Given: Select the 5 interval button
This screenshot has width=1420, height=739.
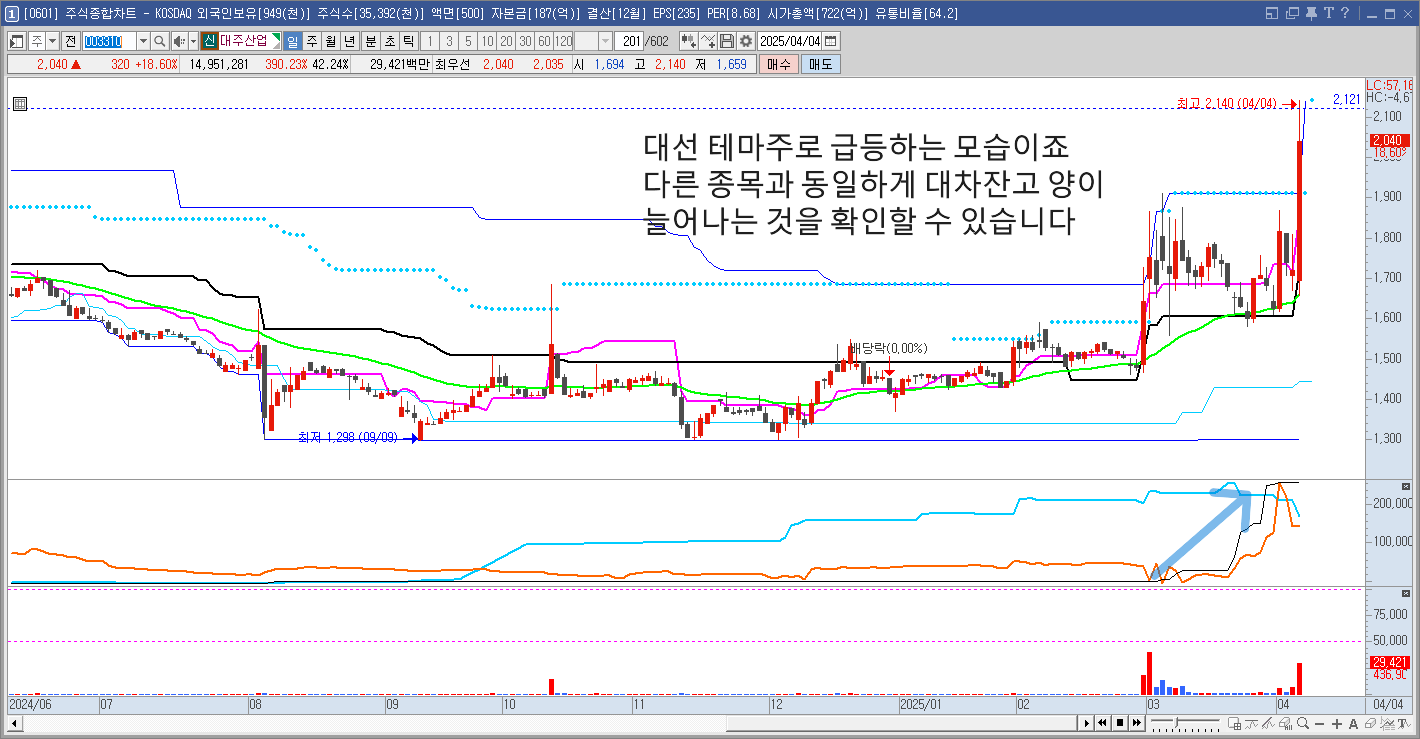Looking at the screenshot, I should click(x=468, y=41).
